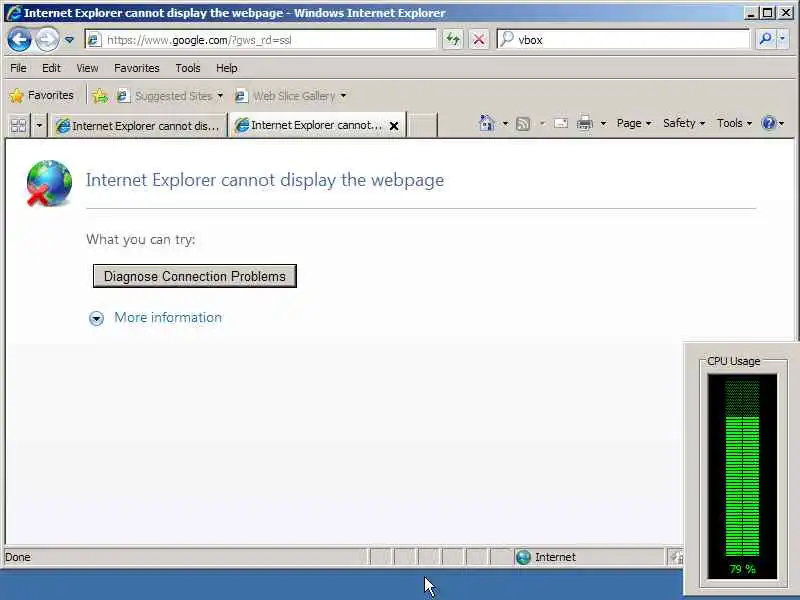Viewport: 800px width, 600px height.
Task: Open the File menu
Action: point(18,68)
